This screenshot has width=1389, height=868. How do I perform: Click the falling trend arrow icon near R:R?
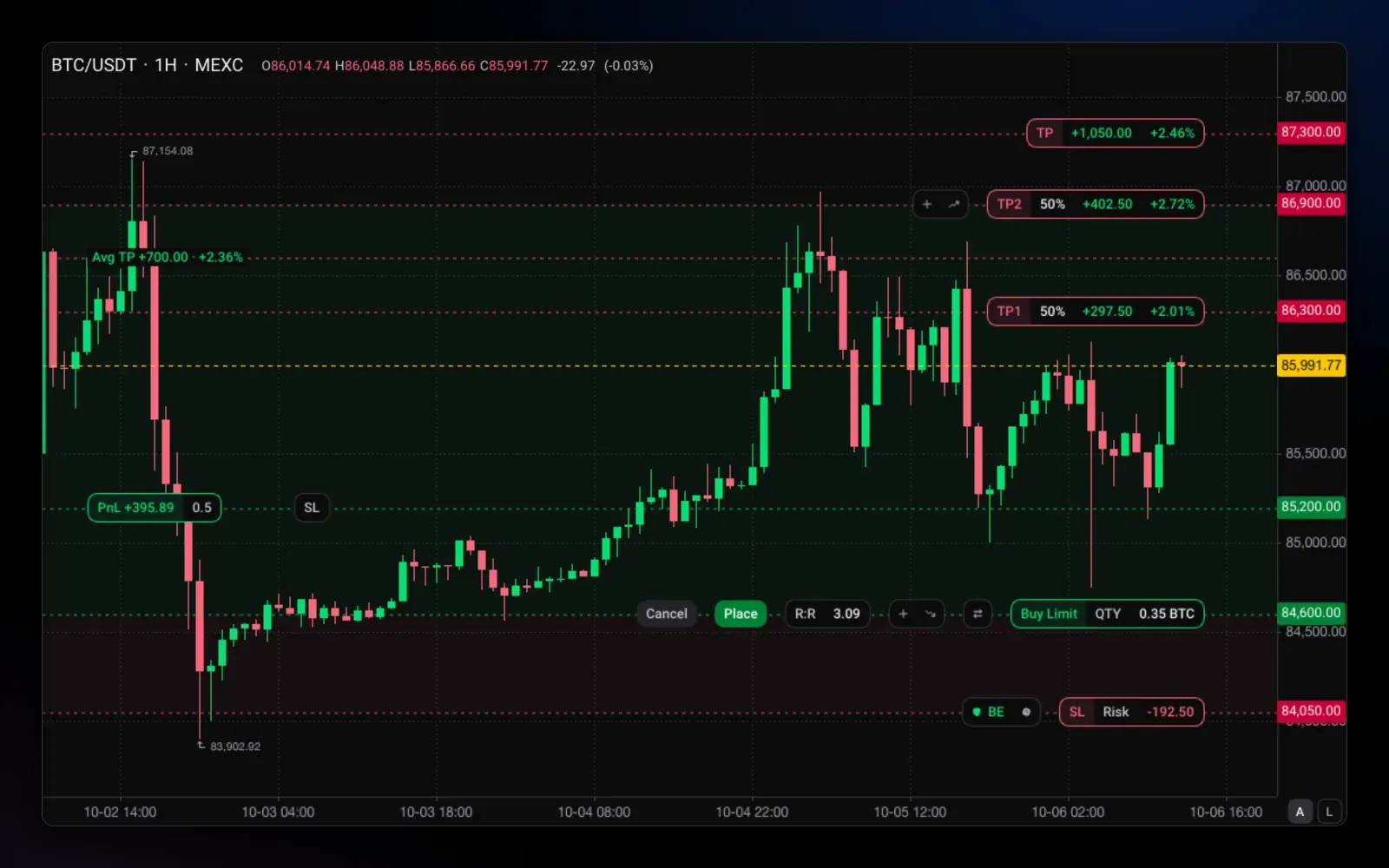[931, 615]
